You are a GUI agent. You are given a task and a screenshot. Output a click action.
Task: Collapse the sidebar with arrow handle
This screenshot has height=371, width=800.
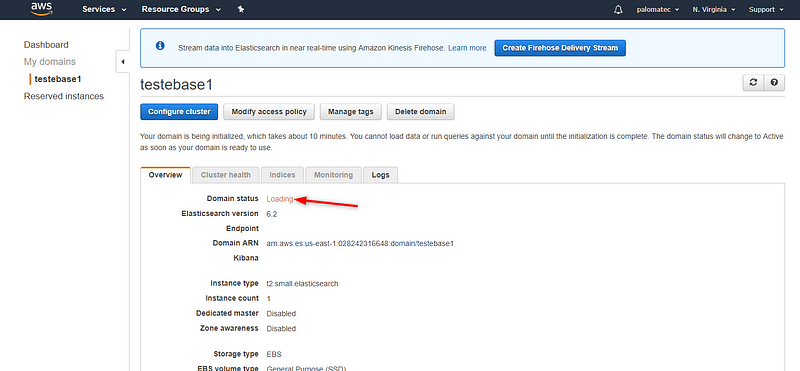[x=123, y=62]
